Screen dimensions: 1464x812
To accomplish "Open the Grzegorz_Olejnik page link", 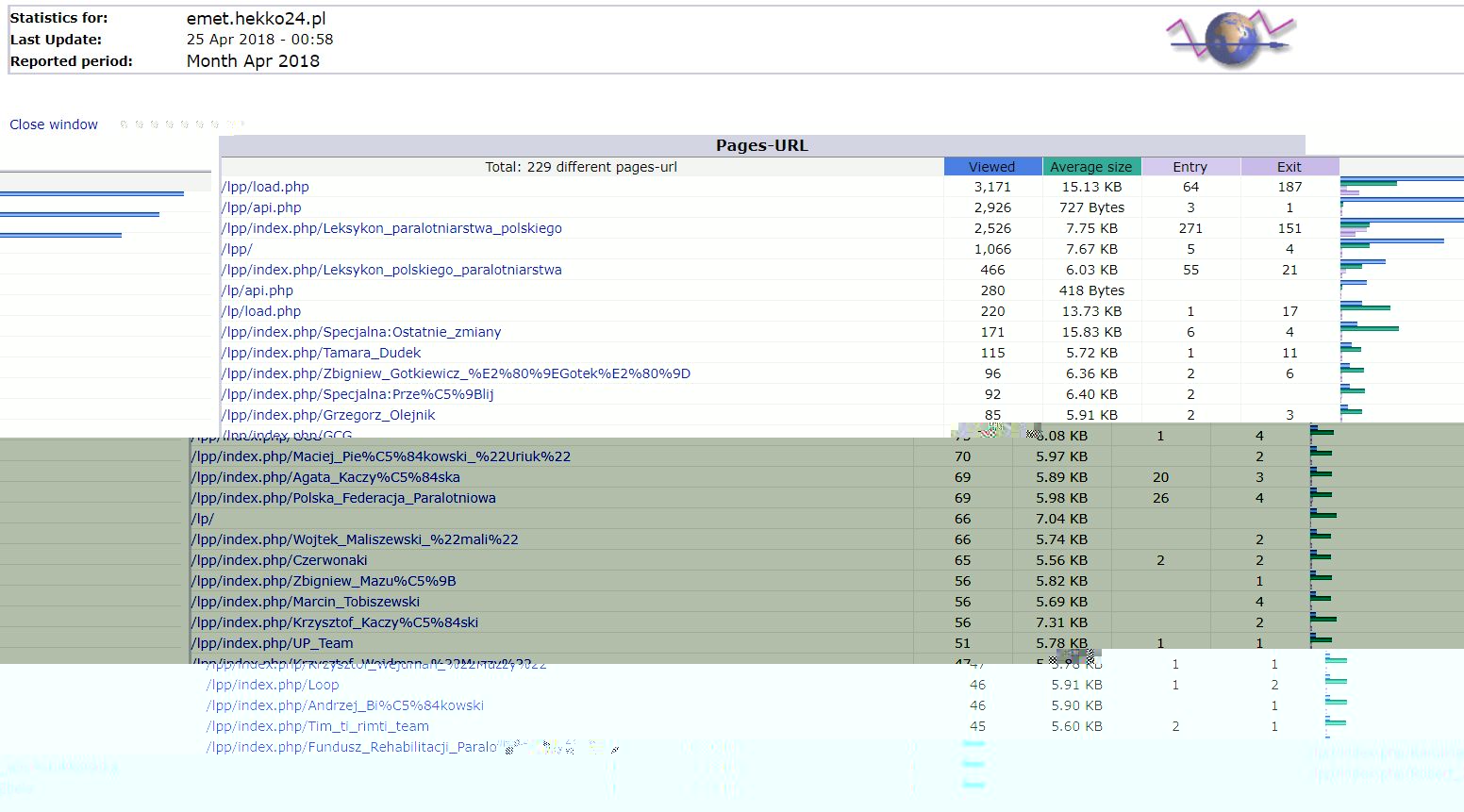I will tap(328, 415).
